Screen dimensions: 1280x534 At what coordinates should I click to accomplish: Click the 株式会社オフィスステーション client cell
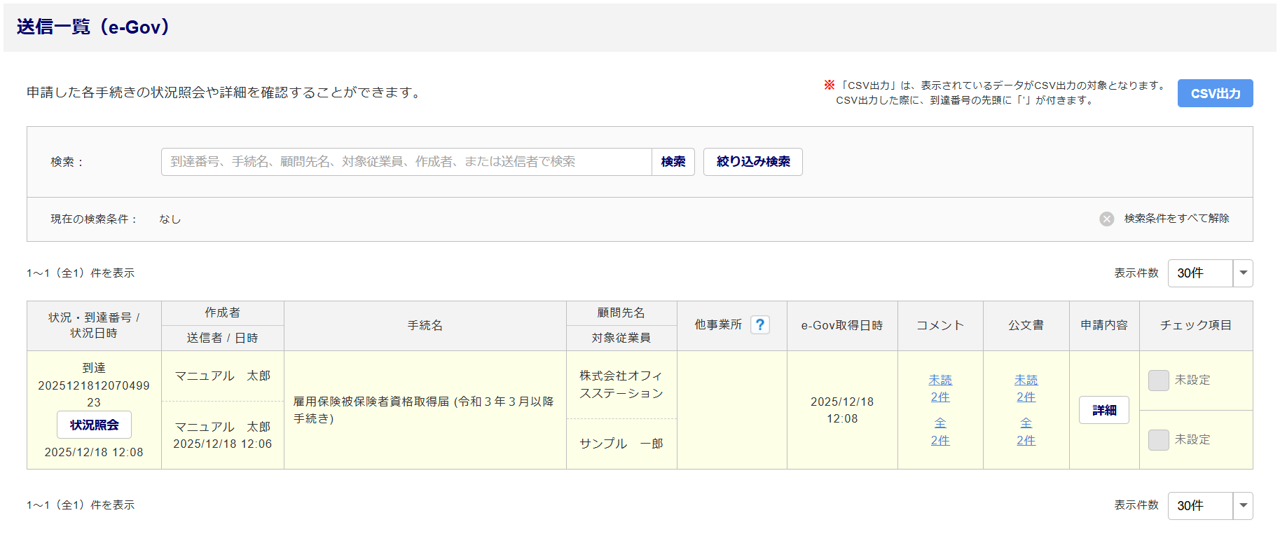tap(621, 385)
